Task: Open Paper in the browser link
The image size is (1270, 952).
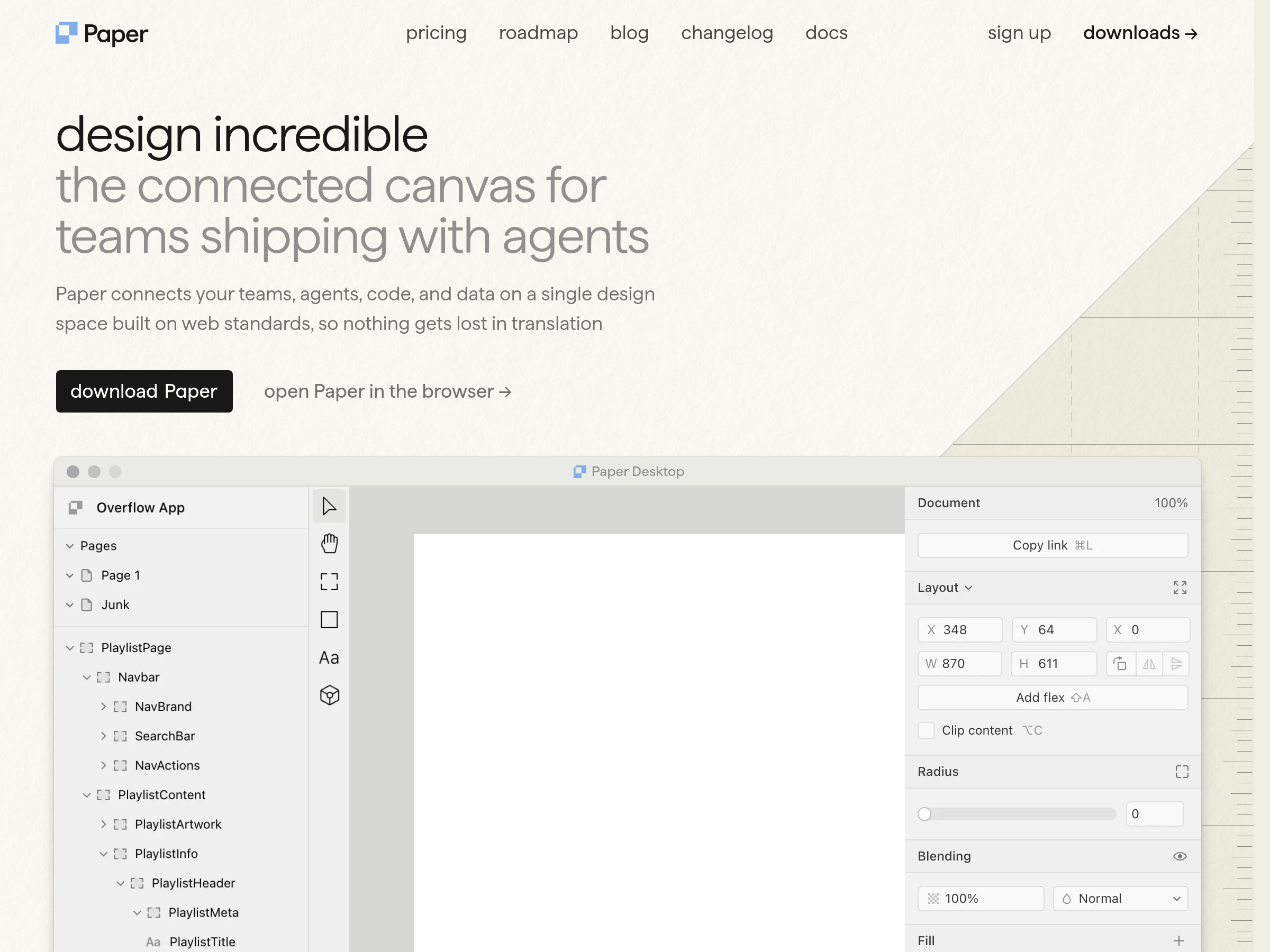Action: point(387,391)
